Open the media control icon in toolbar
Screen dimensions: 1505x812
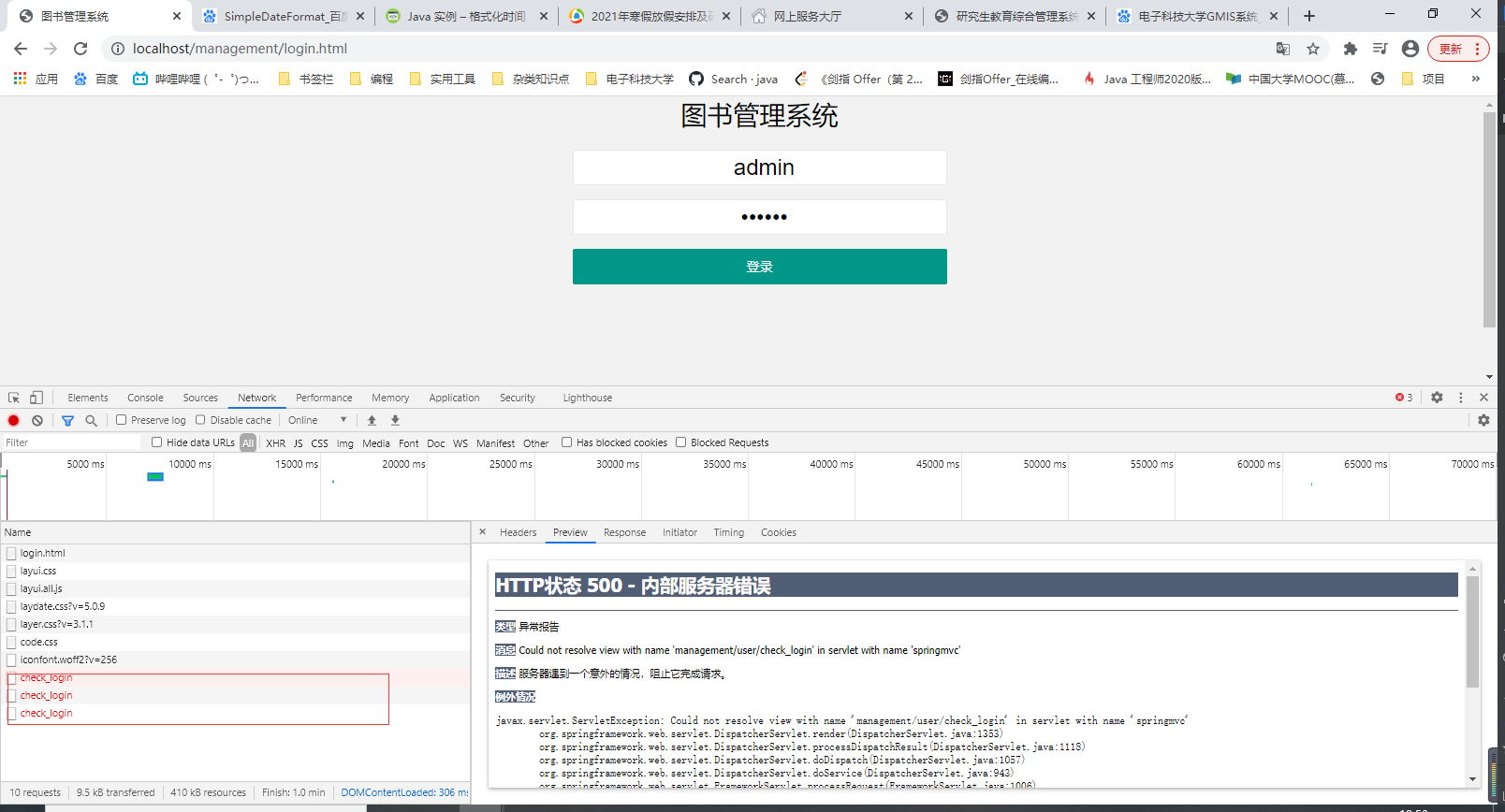[1380, 49]
